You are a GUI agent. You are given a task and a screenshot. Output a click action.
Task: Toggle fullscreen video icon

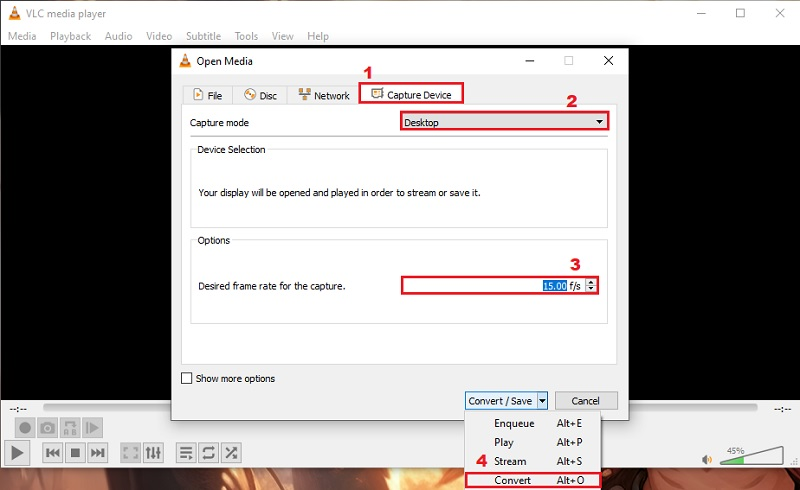pos(130,453)
